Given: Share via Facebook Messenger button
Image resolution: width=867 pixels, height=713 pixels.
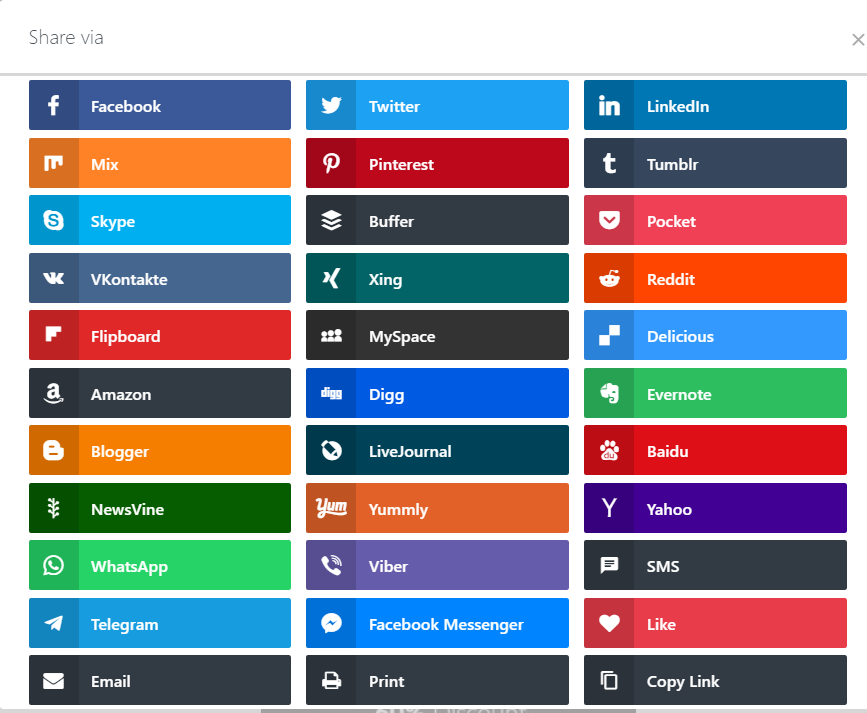Looking at the screenshot, I should pos(437,623).
